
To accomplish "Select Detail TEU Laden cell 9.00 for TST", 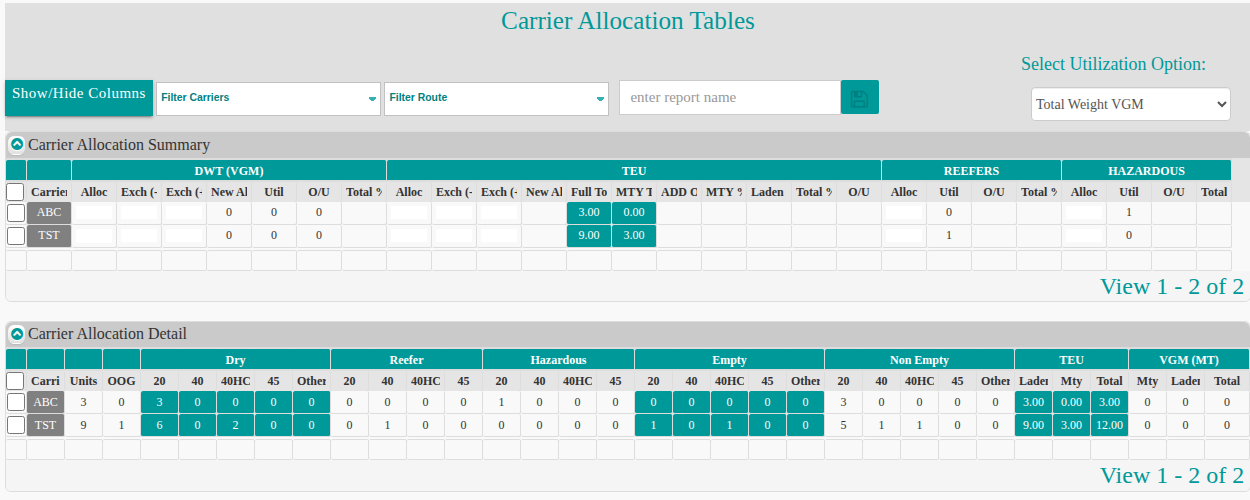I will (x=1034, y=425).
